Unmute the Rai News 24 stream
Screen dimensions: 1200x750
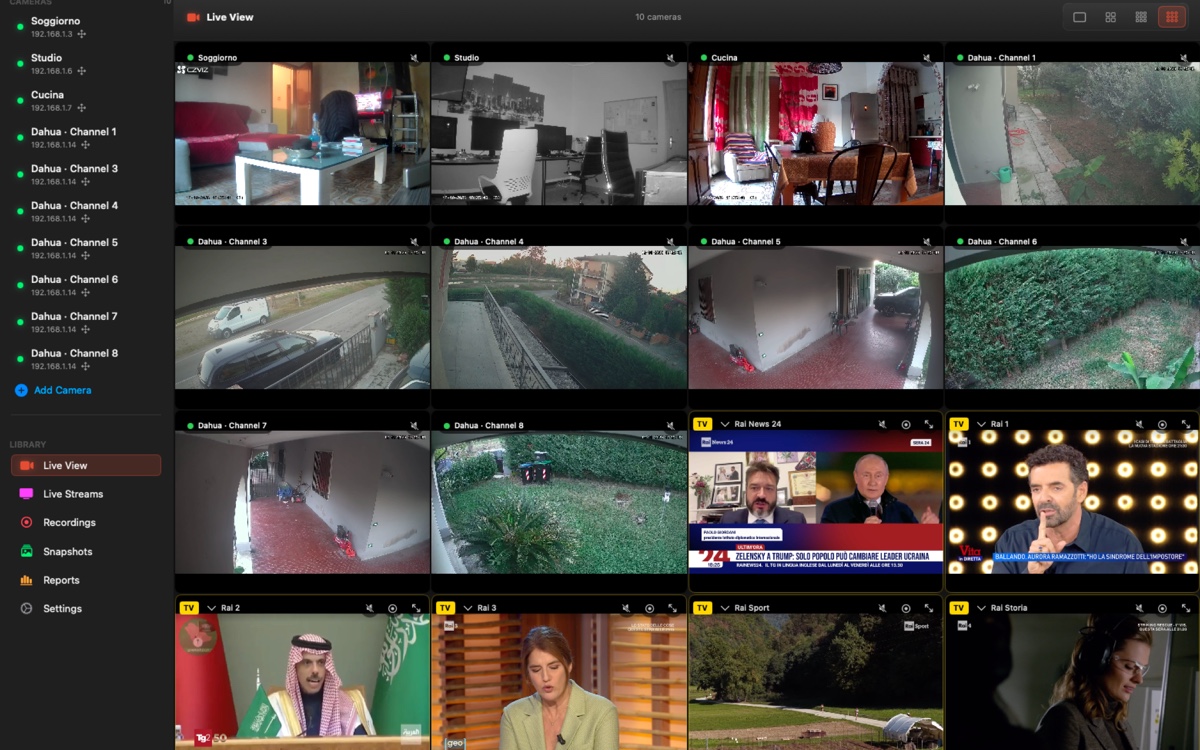[882, 424]
